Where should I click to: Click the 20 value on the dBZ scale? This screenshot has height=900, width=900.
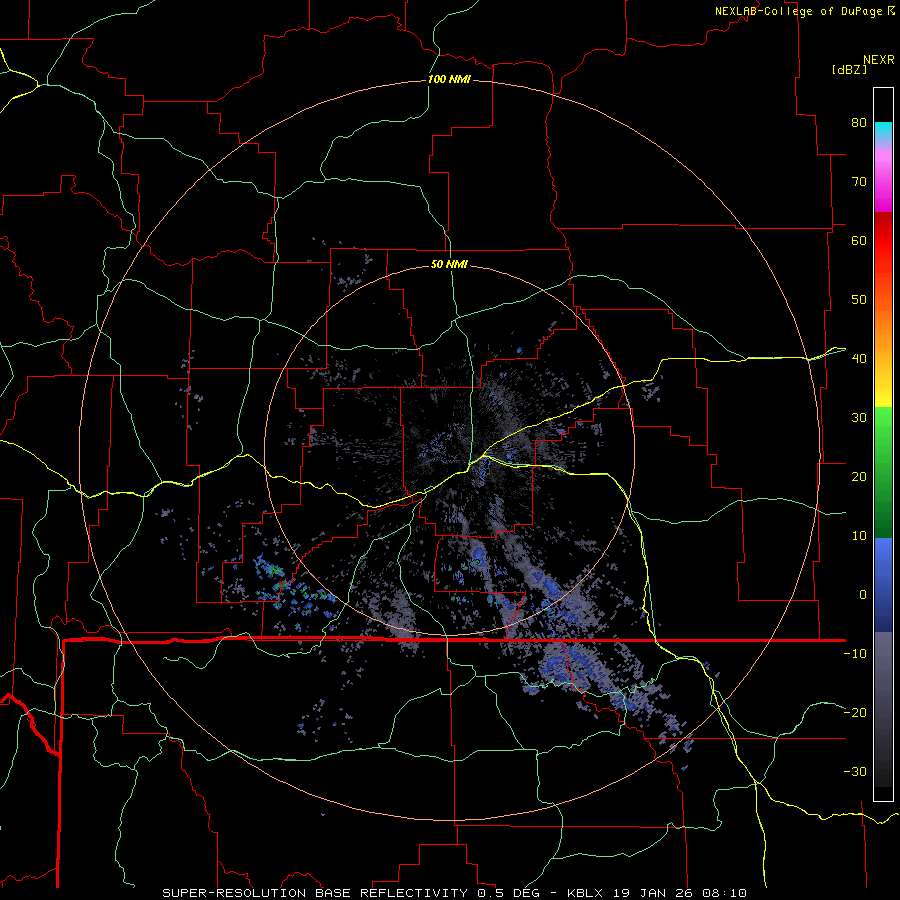coord(859,476)
